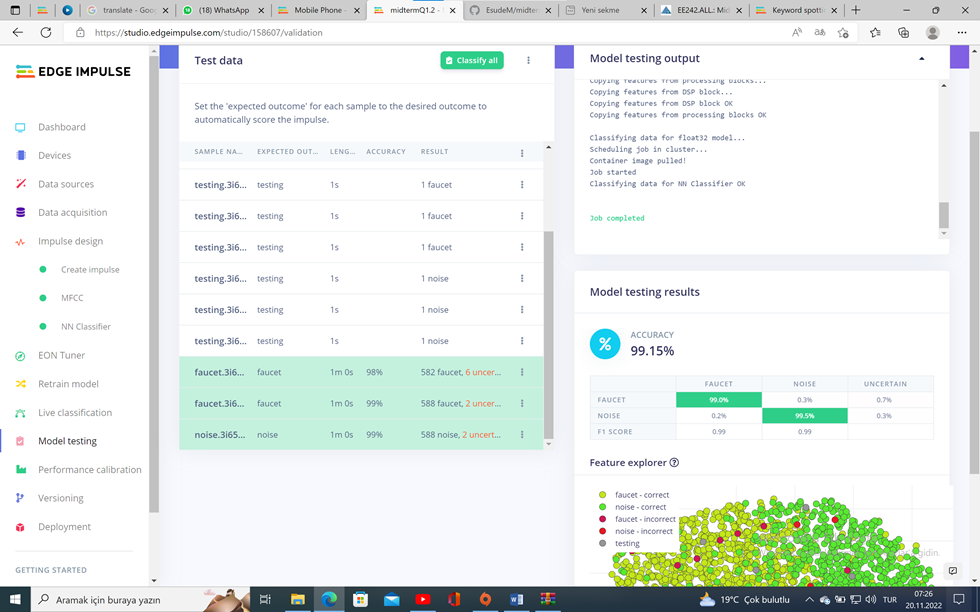Image resolution: width=980 pixels, height=612 pixels.
Task: Click the FAUCET accuracy cell showing 99.0%
Action: tap(721, 398)
